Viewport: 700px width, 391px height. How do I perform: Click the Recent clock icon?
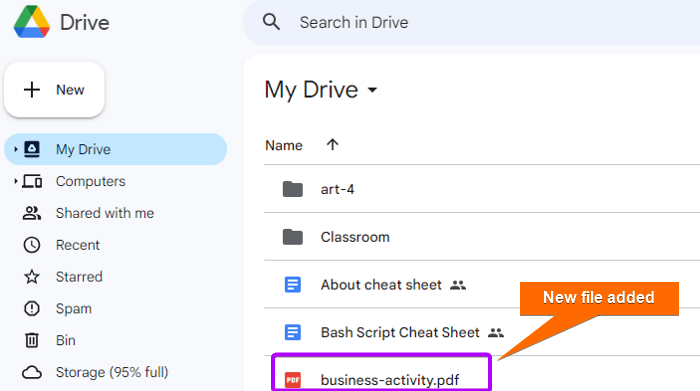[x=32, y=245]
